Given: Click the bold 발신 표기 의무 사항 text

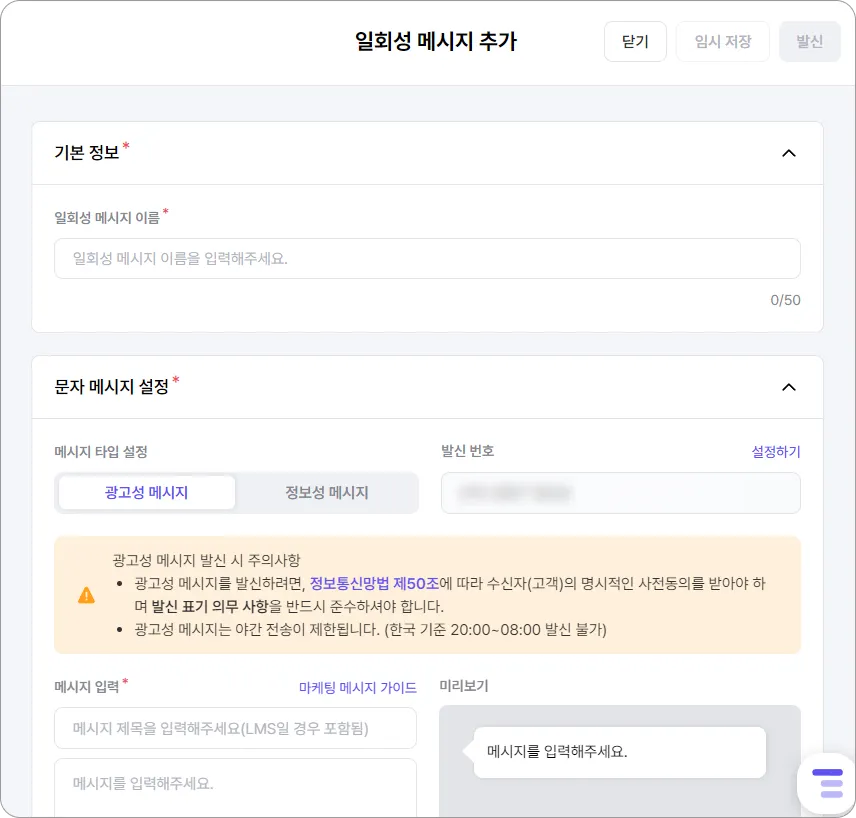Looking at the screenshot, I should [209, 606].
